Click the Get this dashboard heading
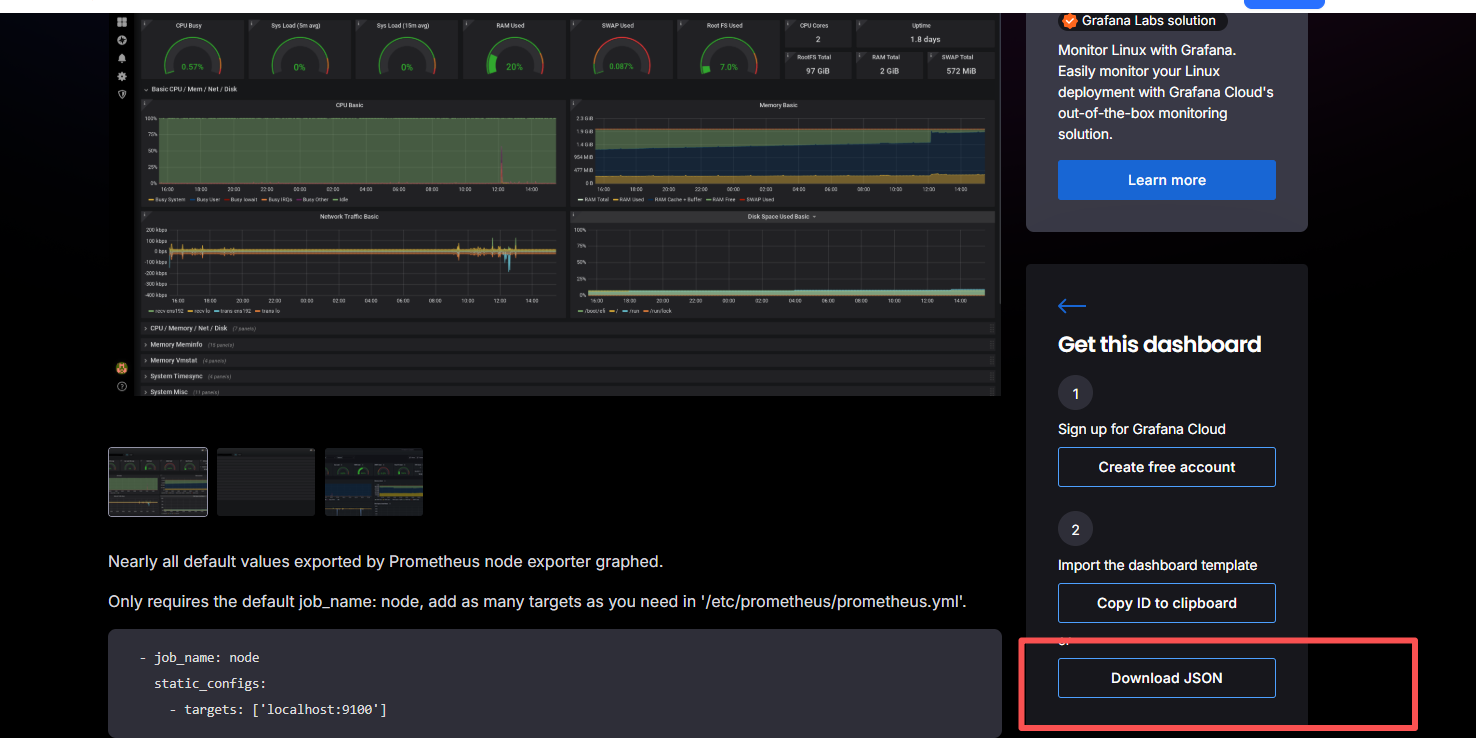The image size is (1476, 738). pyautogui.click(x=1160, y=344)
